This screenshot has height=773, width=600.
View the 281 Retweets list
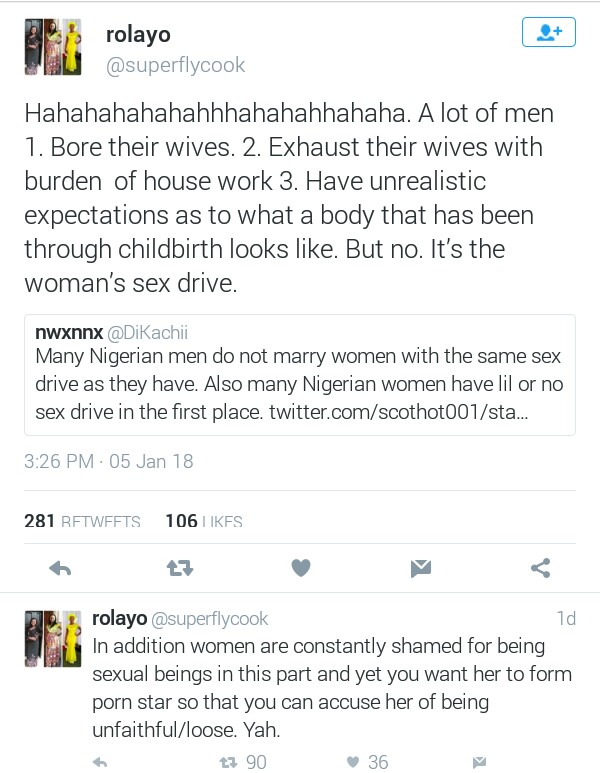(82, 521)
